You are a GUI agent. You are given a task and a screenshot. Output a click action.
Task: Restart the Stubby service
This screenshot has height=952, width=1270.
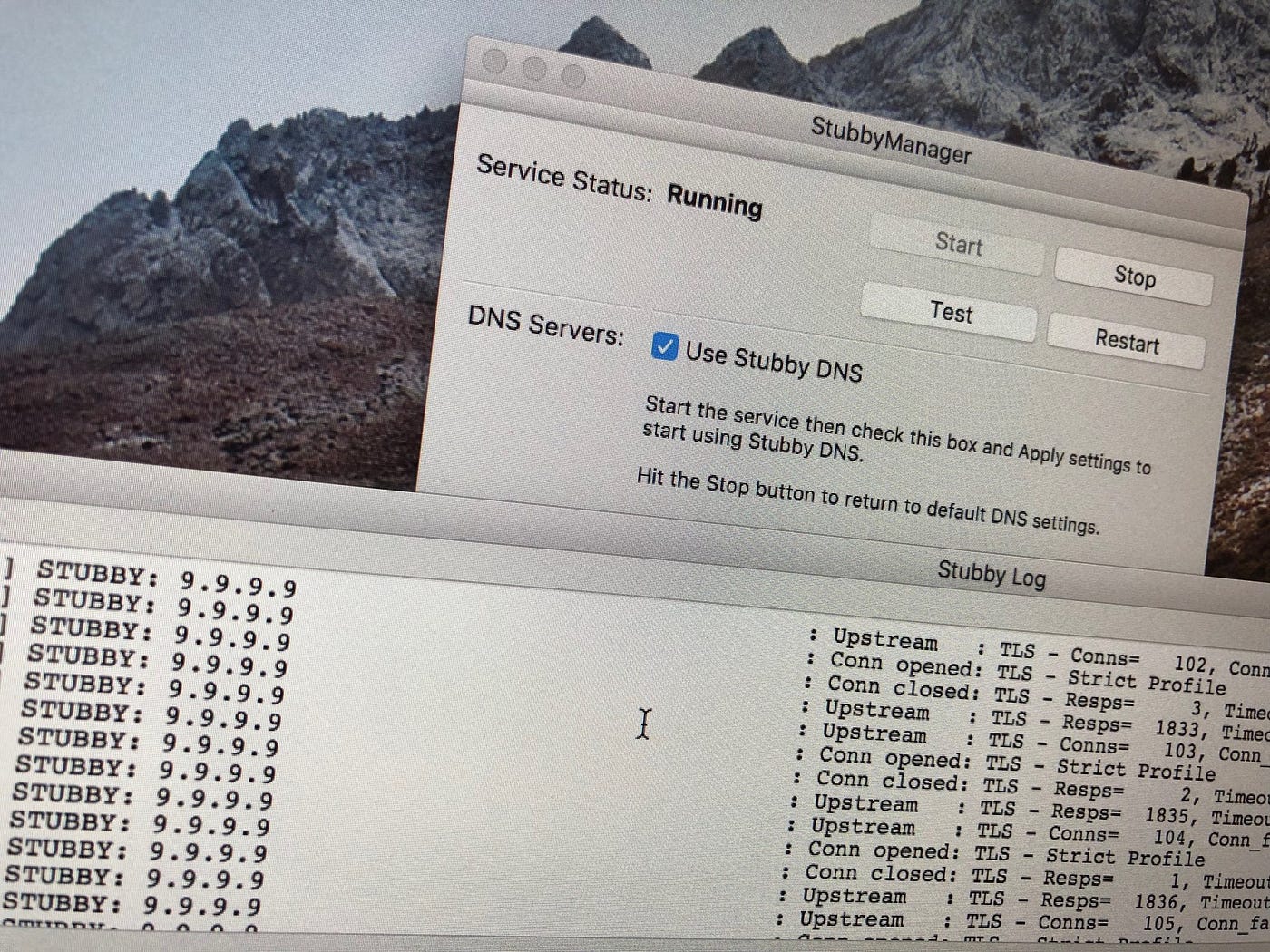pyautogui.click(x=1127, y=341)
